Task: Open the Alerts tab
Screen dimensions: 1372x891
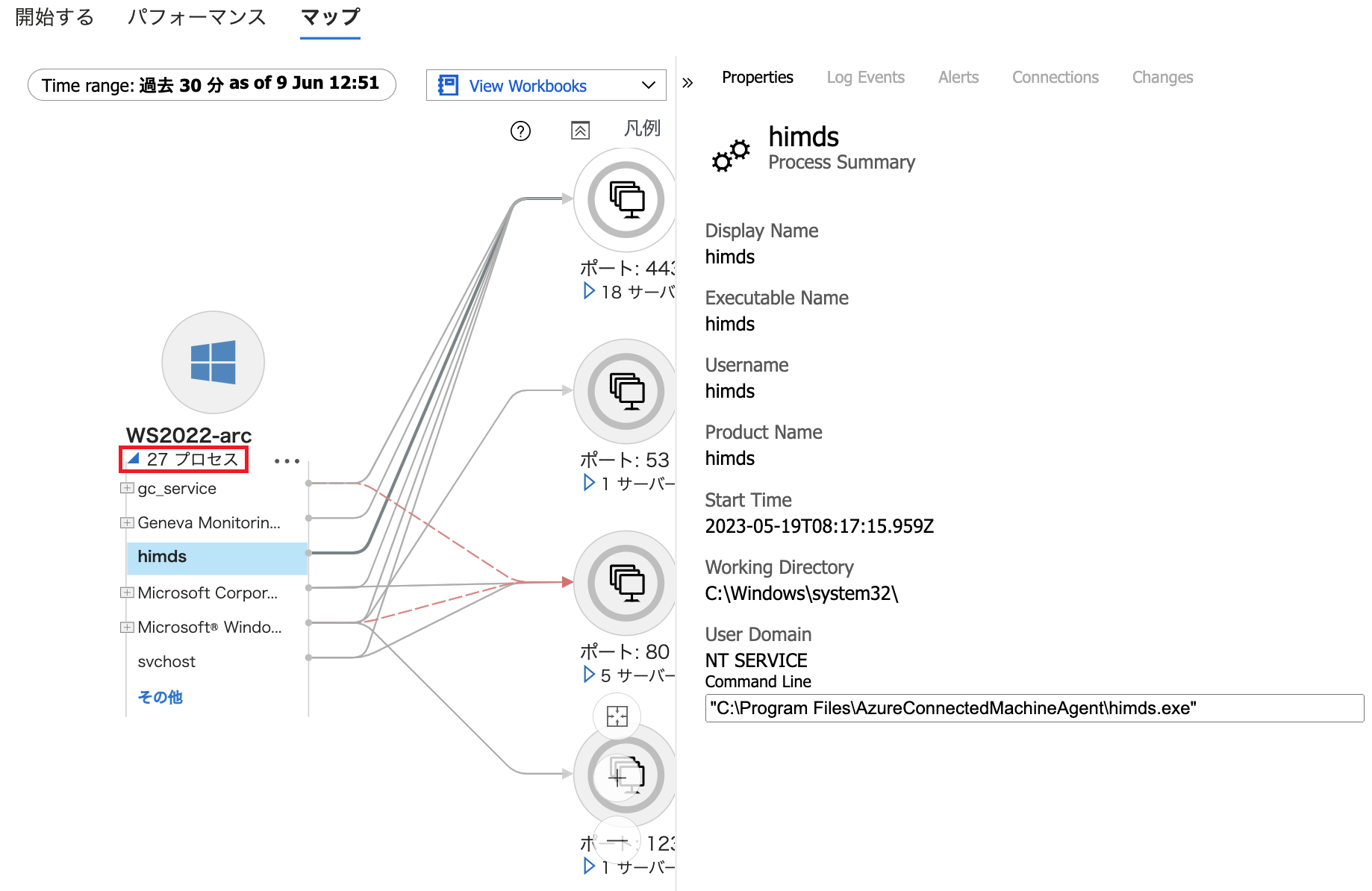Action: coord(958,77)
